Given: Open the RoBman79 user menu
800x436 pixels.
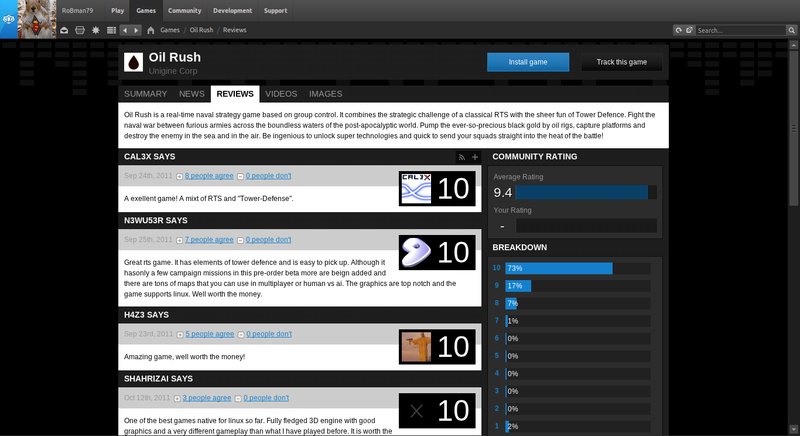Looking at the screenshot, I should (78, 10).
